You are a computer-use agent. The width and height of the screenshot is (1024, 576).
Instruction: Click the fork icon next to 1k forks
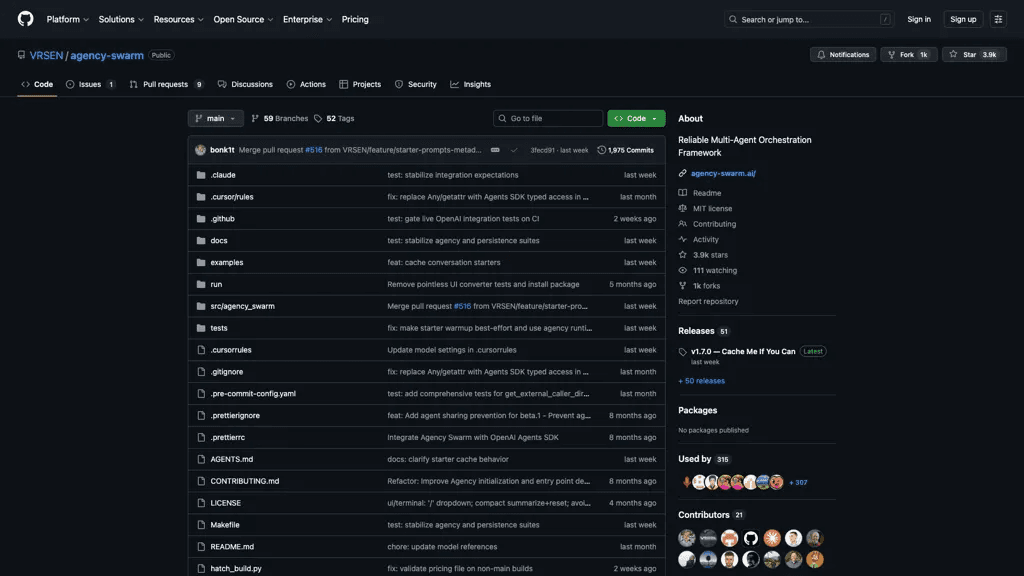pos(682,286)
